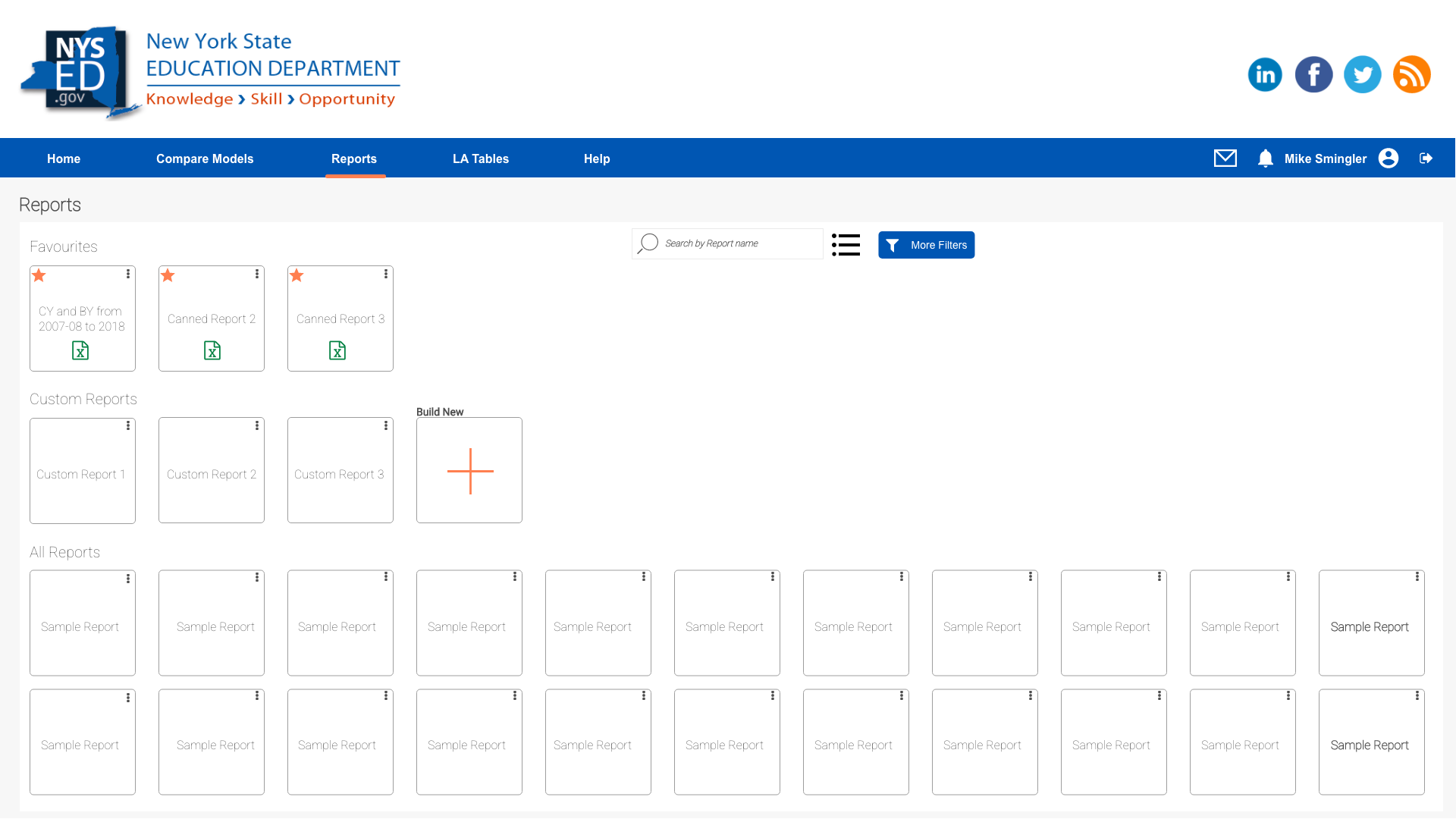The width and height of the screenshot is (1456, 819).
Task: Open the mail envelope icon
Action: [x=1225, y=158]
